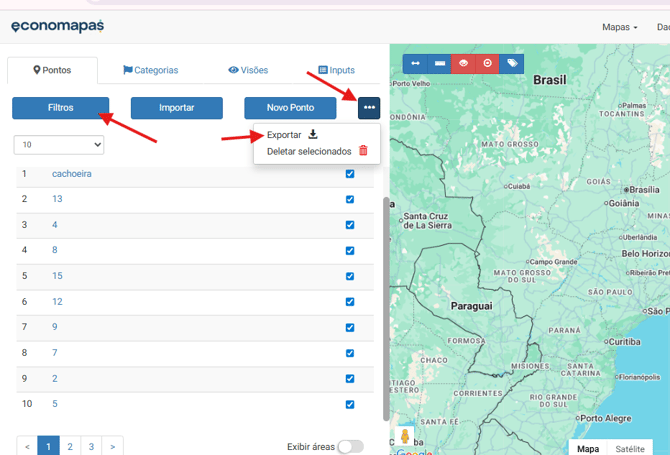Click the Filtros button
This screenshot has height=455, width=670.
pos(61,108)
